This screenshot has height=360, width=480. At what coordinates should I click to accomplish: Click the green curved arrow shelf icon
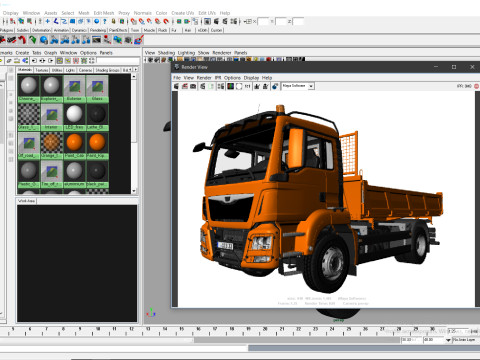click(33, 40)
